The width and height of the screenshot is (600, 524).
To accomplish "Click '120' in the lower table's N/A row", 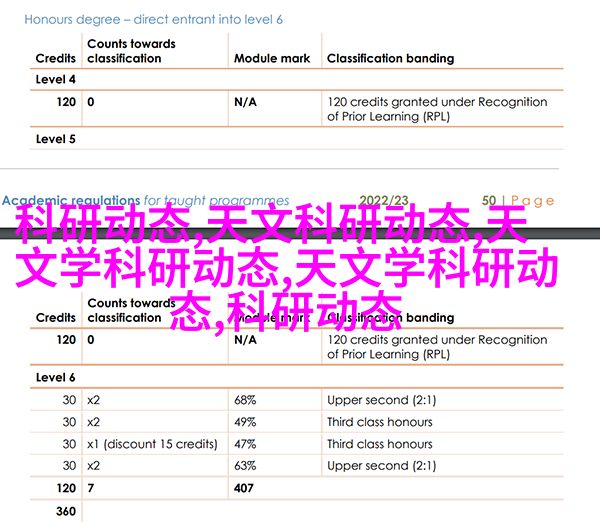I will [x=66, y=340].
